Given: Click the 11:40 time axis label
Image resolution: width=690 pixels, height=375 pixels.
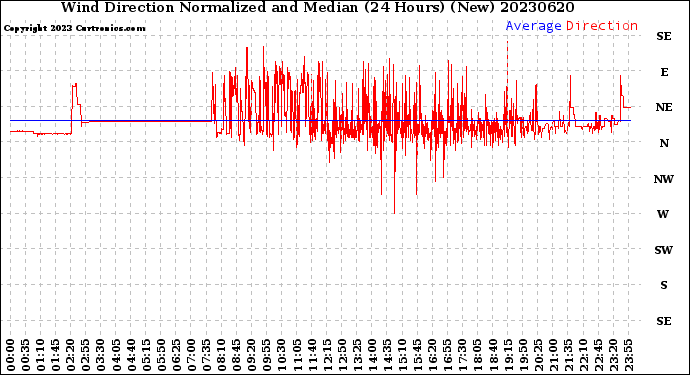Looking at the screenshot, I should pyautogui.click(x=312, y=355).
